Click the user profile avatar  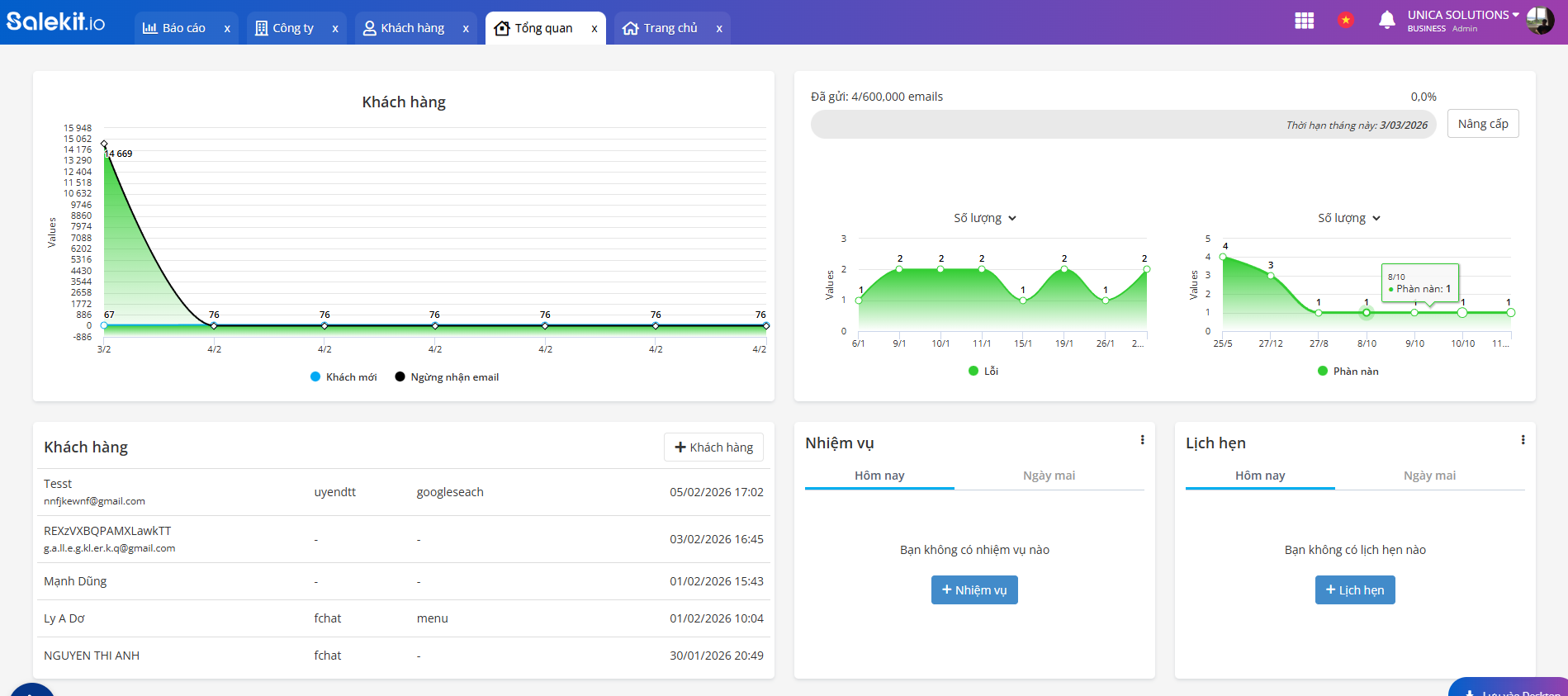pyautogui.click(x=1540, y=21)
